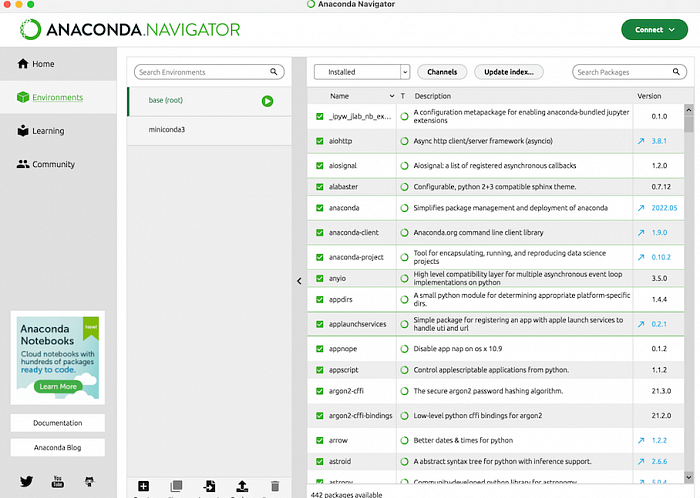Open the Community section

click(x=46, y=164)
